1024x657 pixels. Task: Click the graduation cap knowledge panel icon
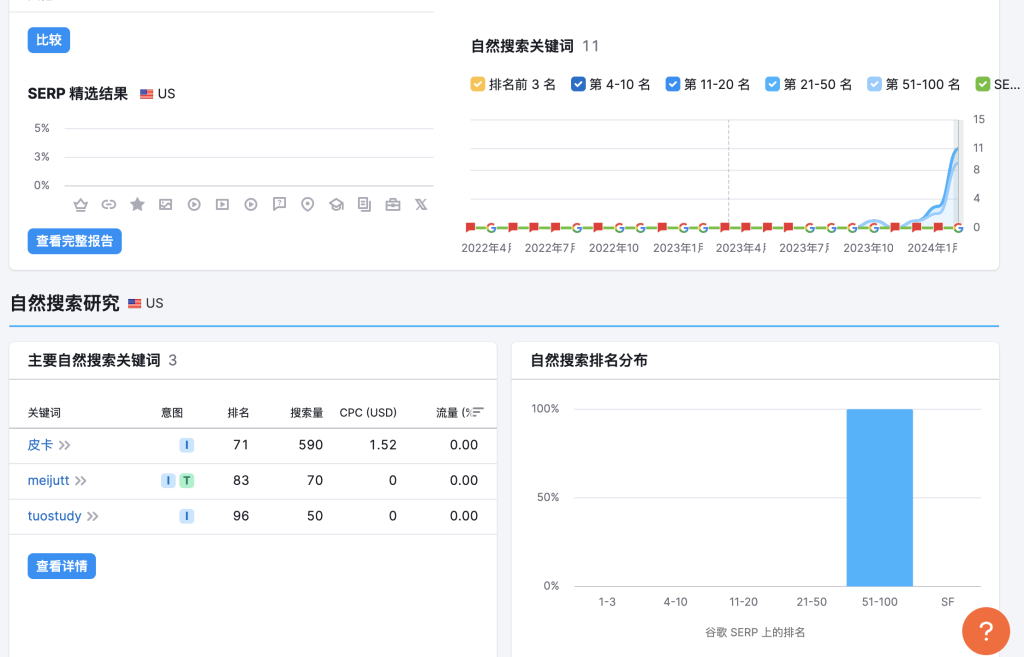coord(336,204)
